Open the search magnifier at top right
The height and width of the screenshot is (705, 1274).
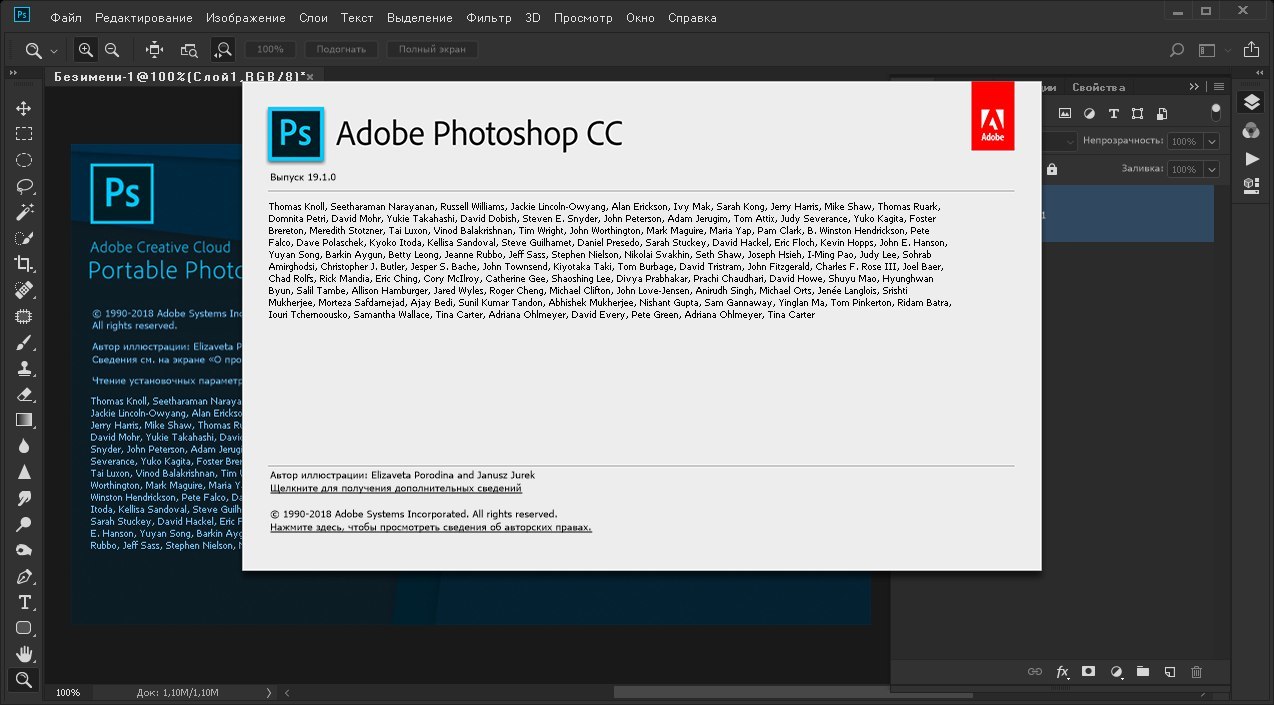coord(1177,49)
